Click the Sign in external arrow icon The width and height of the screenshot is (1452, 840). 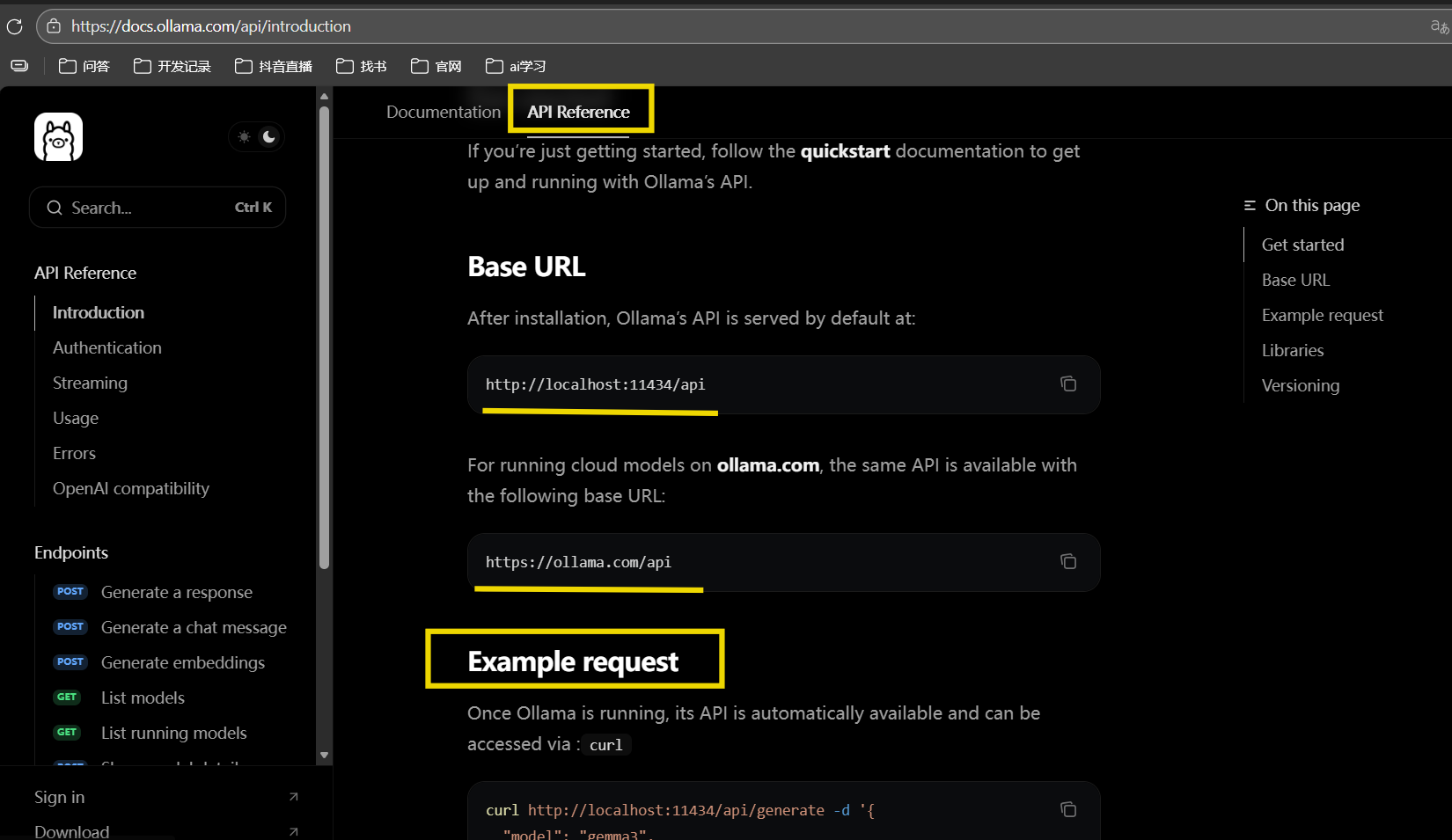294,797
